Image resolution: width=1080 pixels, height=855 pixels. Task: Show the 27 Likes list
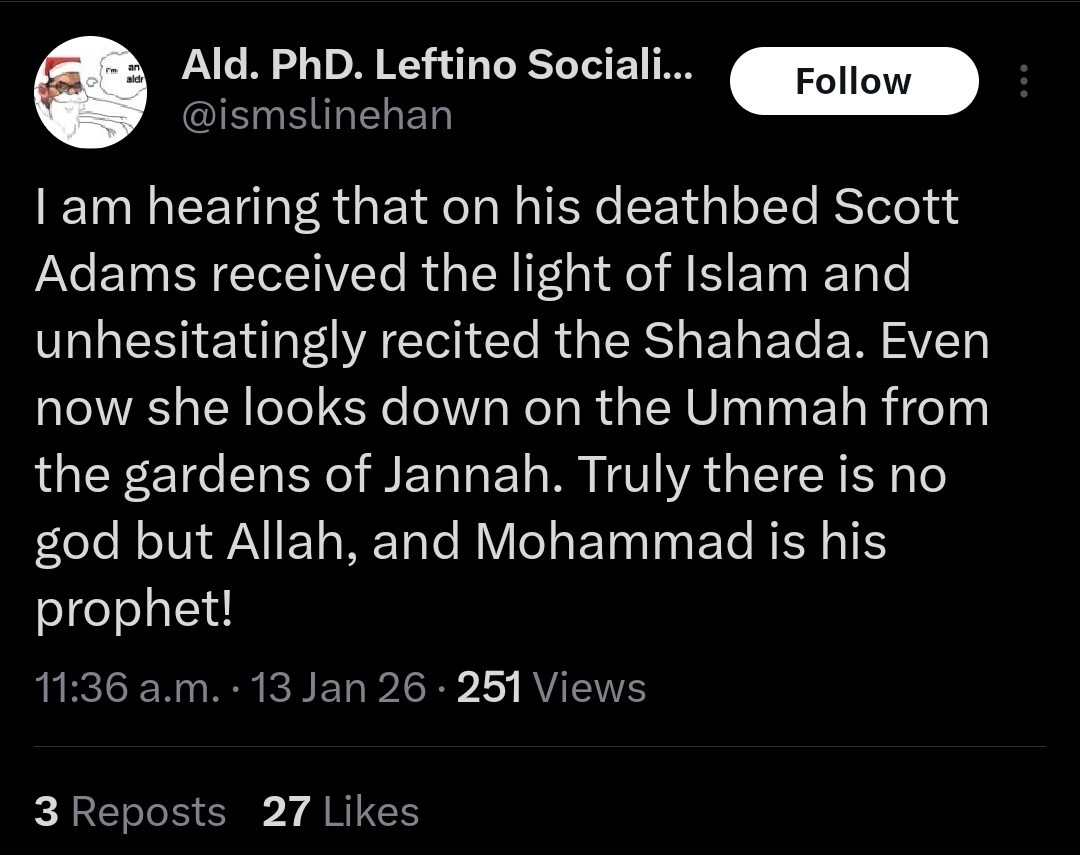point(340,811)
